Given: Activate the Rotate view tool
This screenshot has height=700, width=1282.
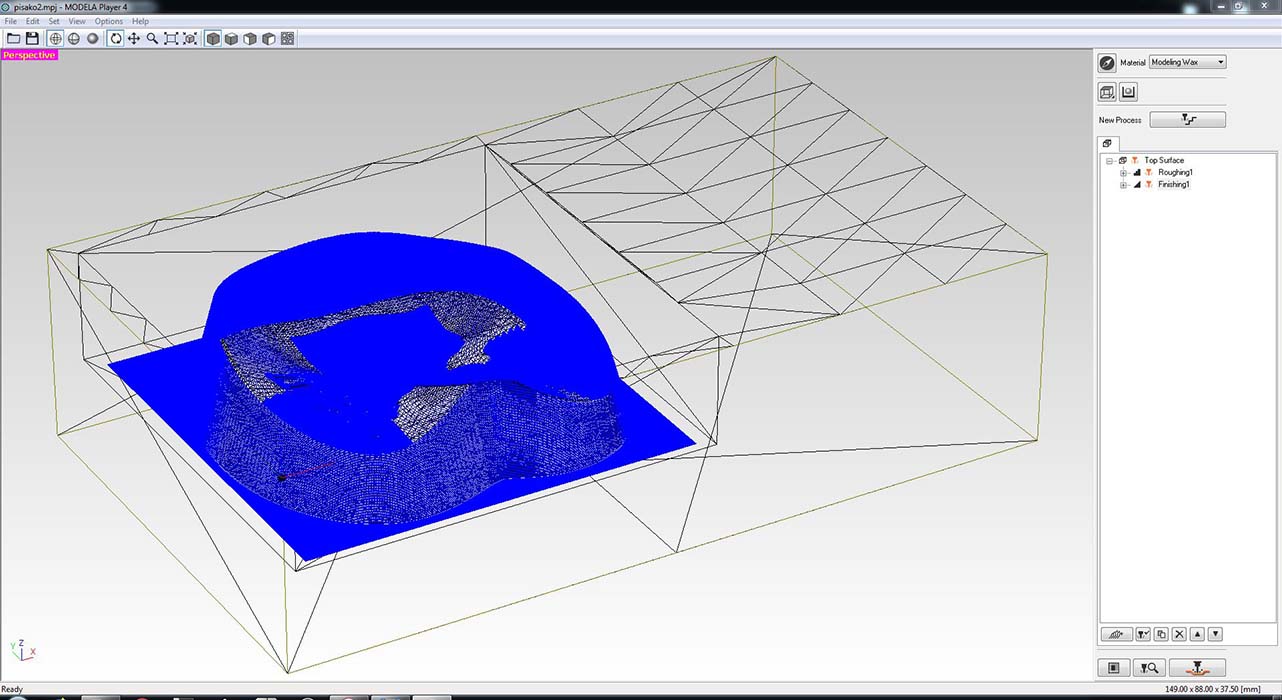Looking at the screenshot, I should pos(115,38).
